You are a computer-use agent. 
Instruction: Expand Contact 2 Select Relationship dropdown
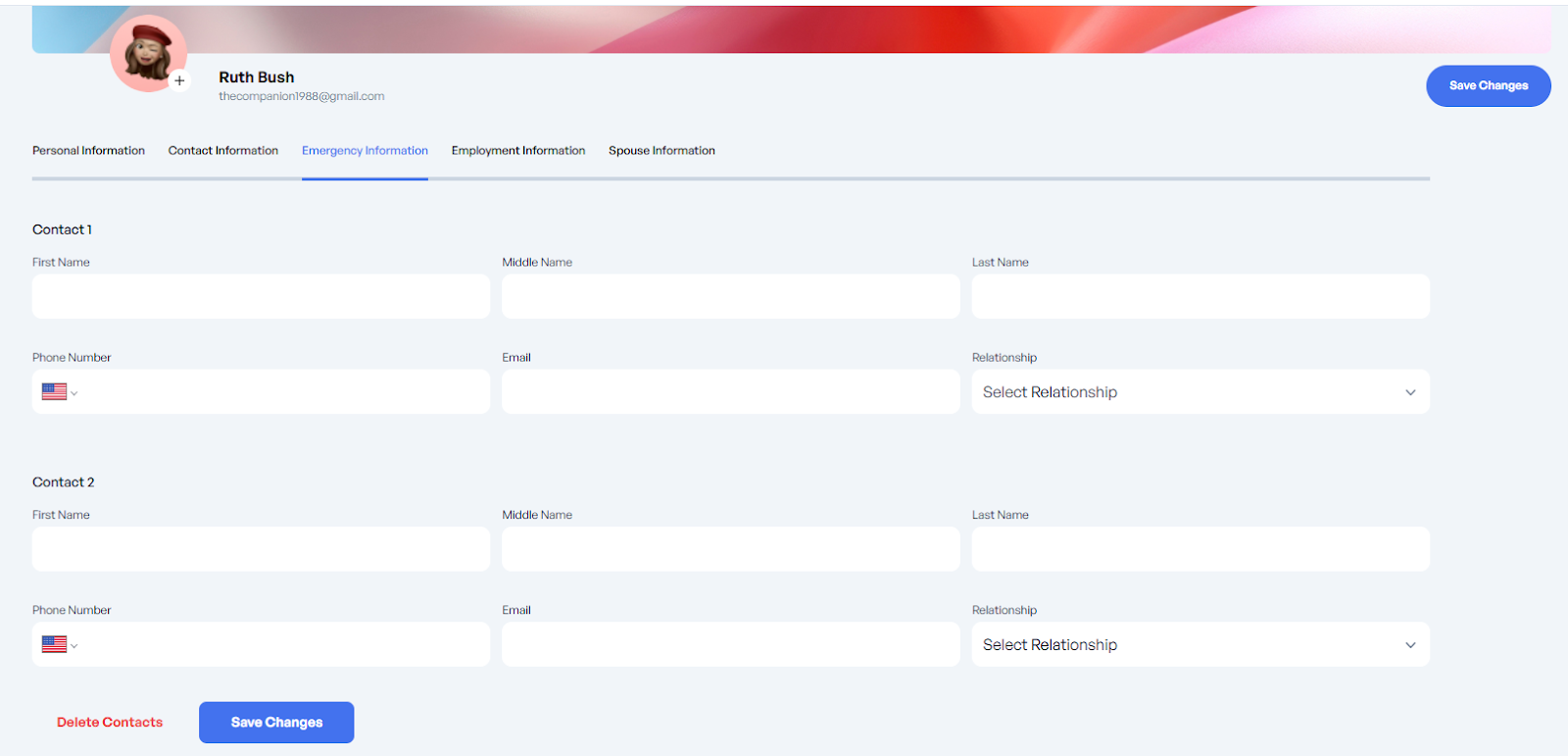pos(1200,645)
